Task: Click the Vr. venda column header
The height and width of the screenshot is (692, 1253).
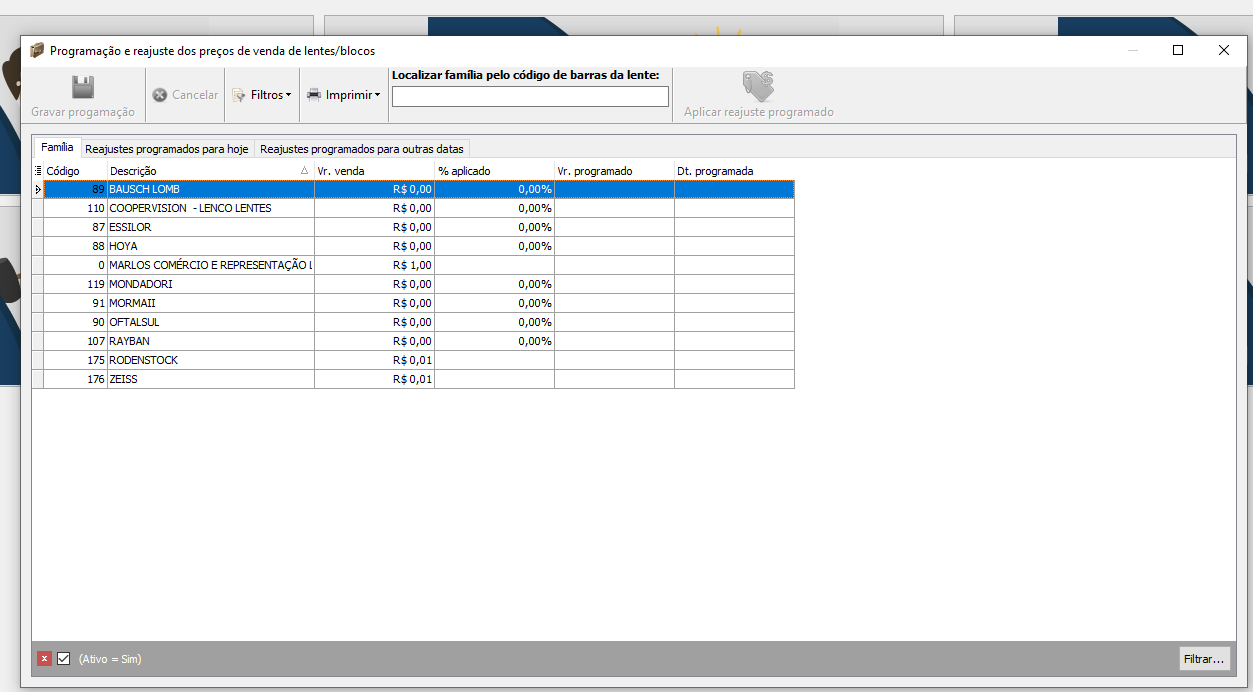Action: [375, 171]
